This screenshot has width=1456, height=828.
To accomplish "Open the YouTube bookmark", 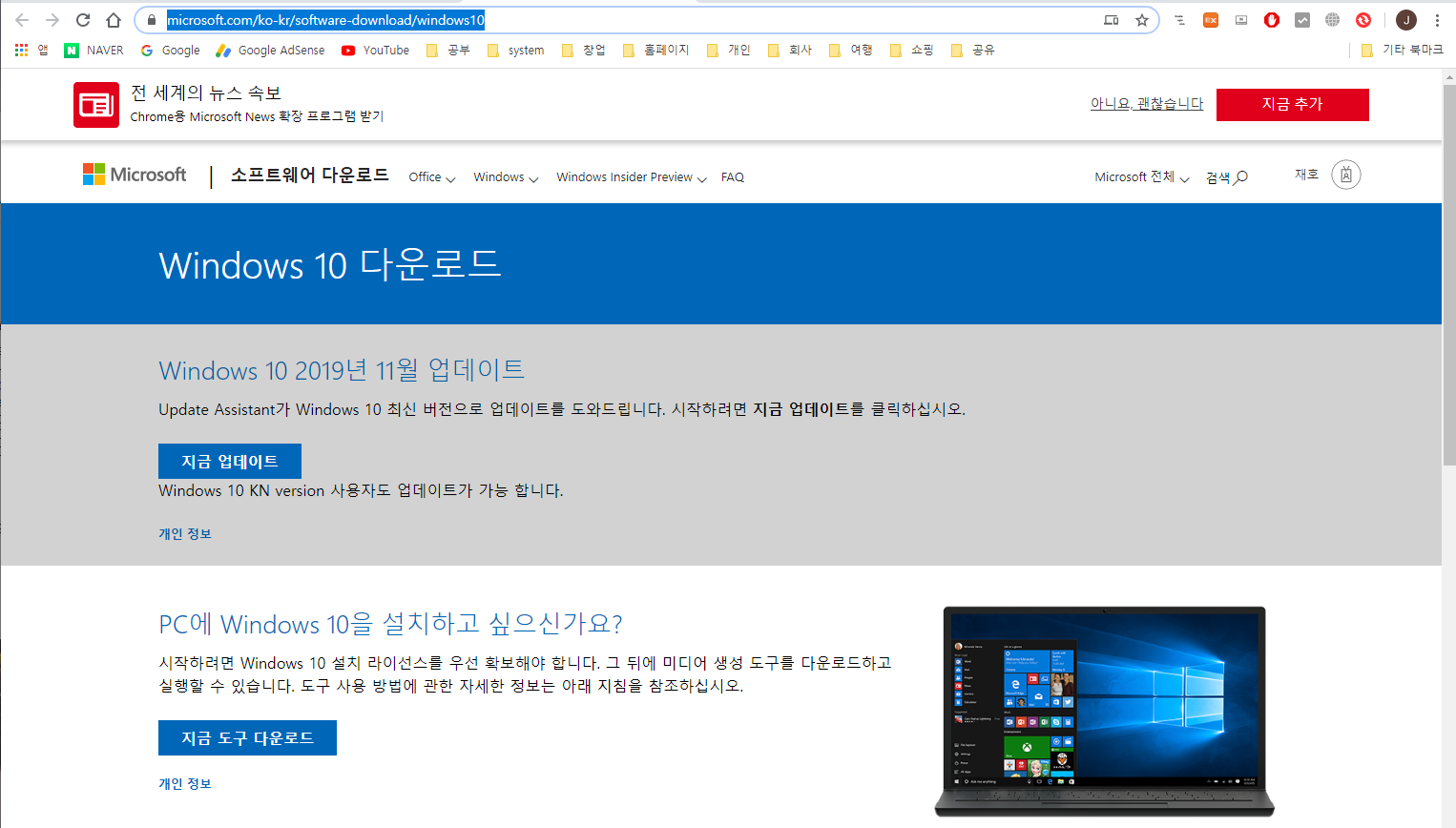I will coord(375,51).
